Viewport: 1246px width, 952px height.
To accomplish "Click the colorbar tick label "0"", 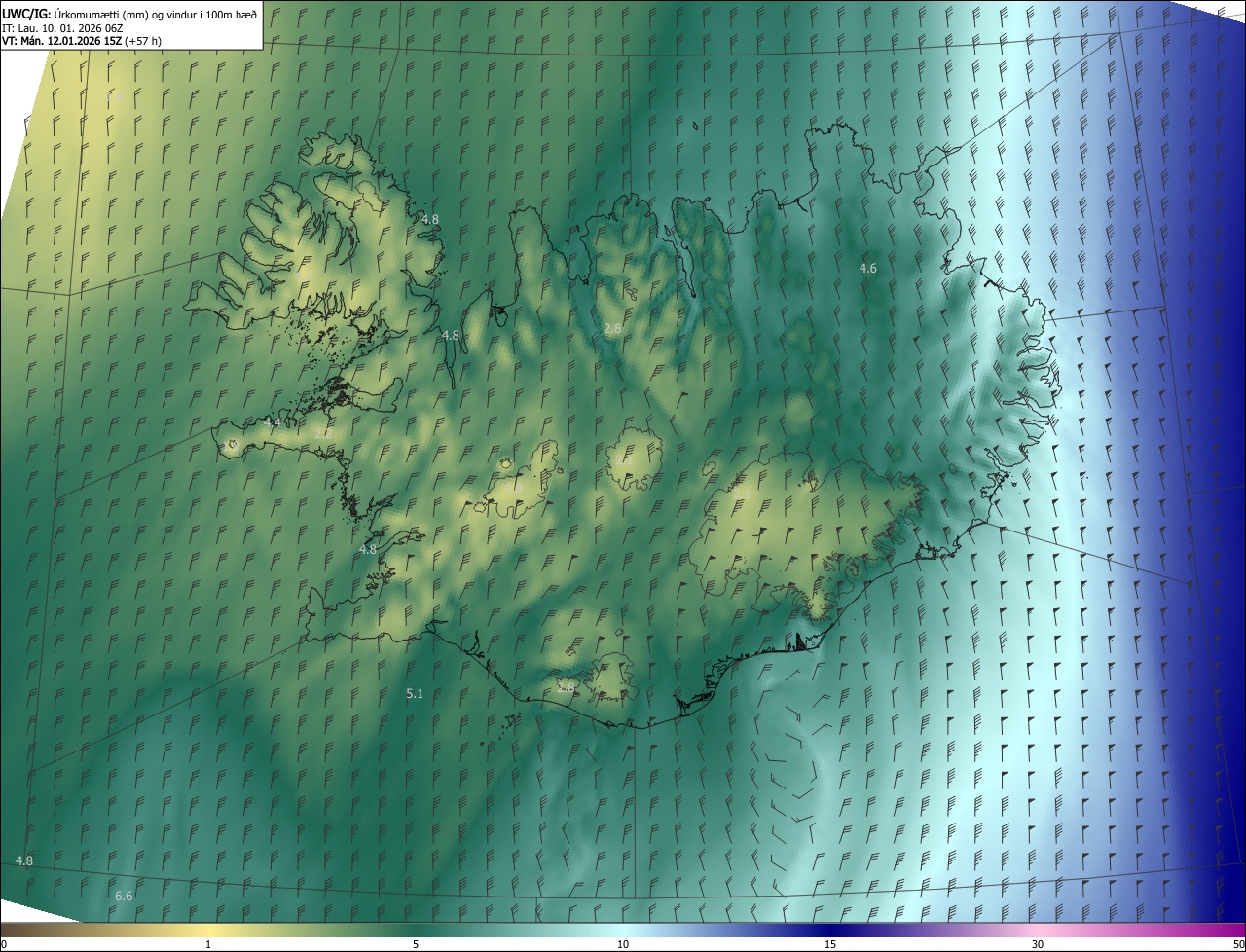I will (4, 944).
